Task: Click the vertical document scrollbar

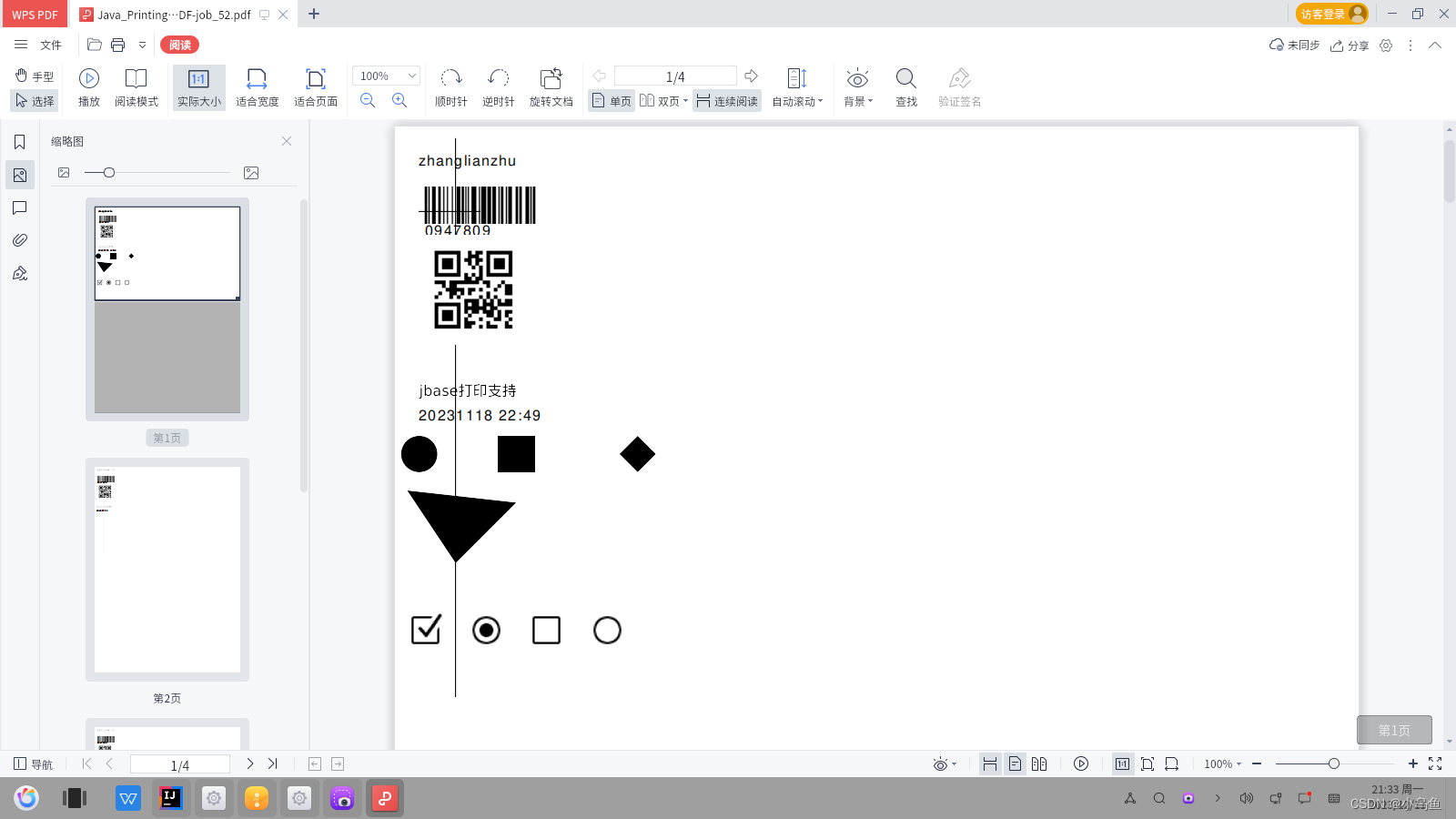Action: pos(1449,172)
